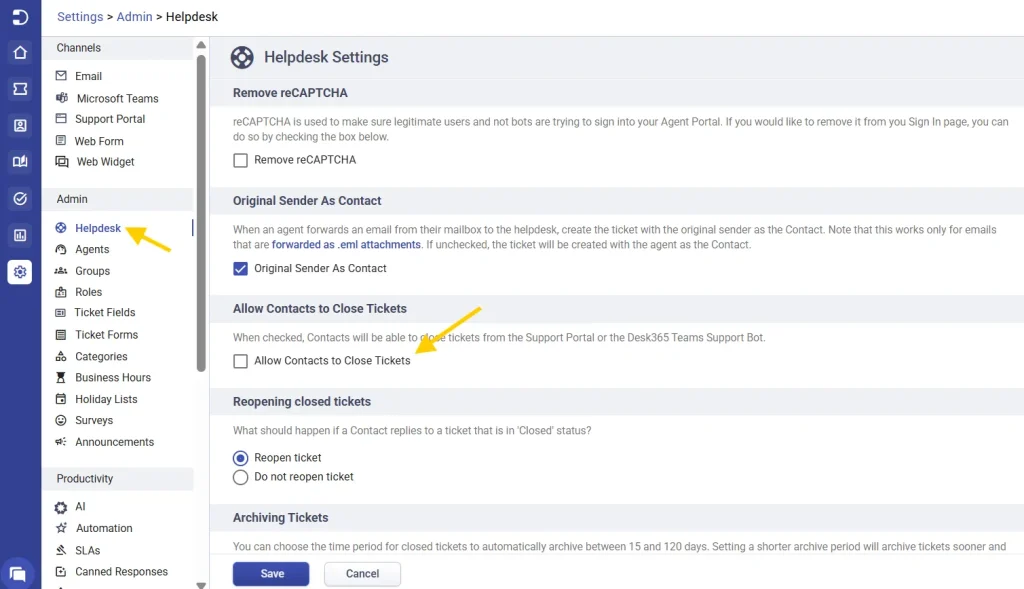This screenshot has height=589, width=1024.
Task: Go to Ticket Fields in Admin menu
Action: click(x=105, y=312)
